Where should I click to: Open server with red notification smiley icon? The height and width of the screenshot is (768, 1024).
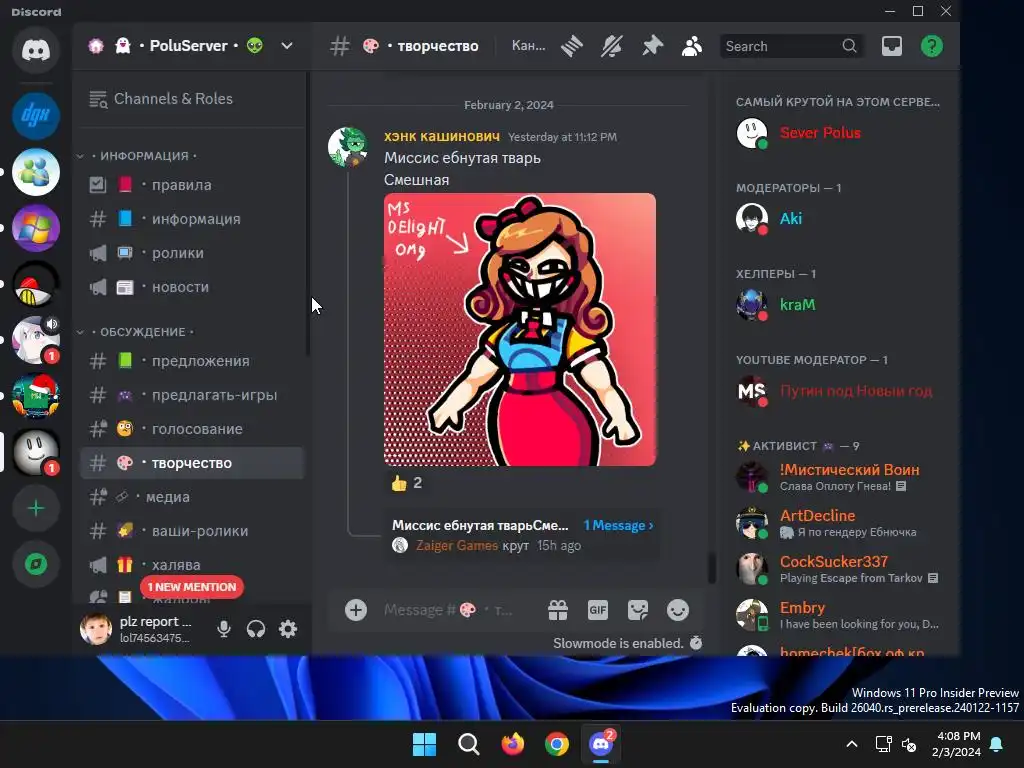[36, 452]
